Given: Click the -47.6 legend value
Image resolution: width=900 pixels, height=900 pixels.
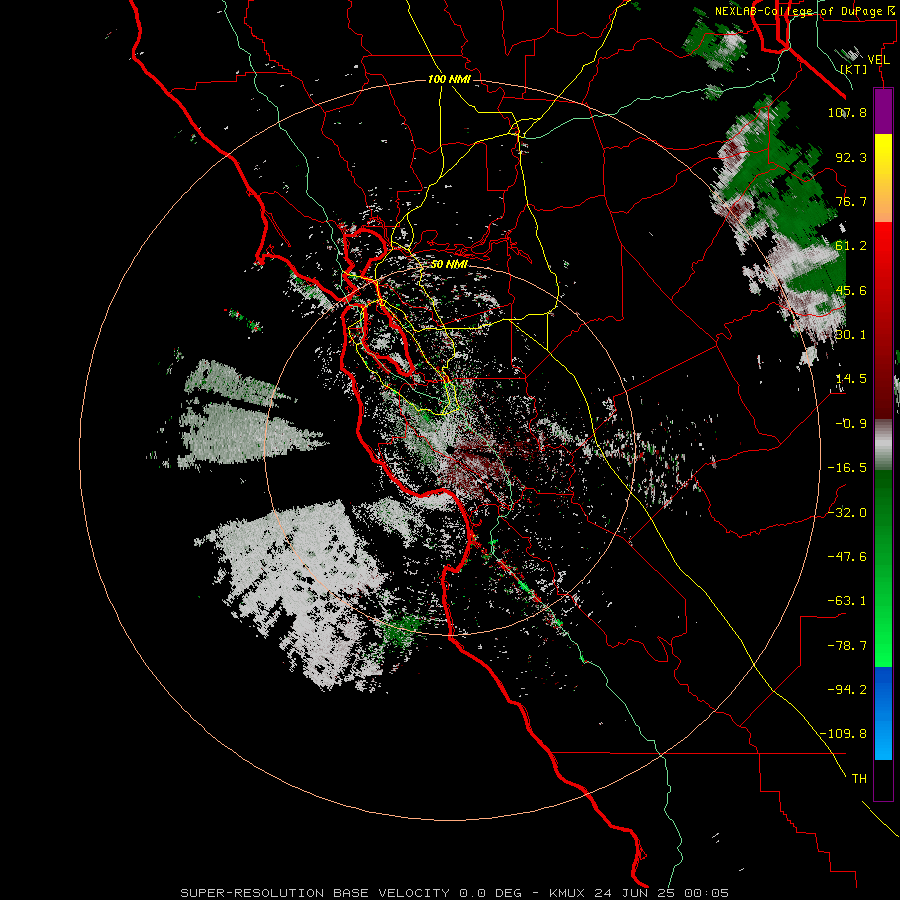Looking at the screenshot, I should pos(847,557).
